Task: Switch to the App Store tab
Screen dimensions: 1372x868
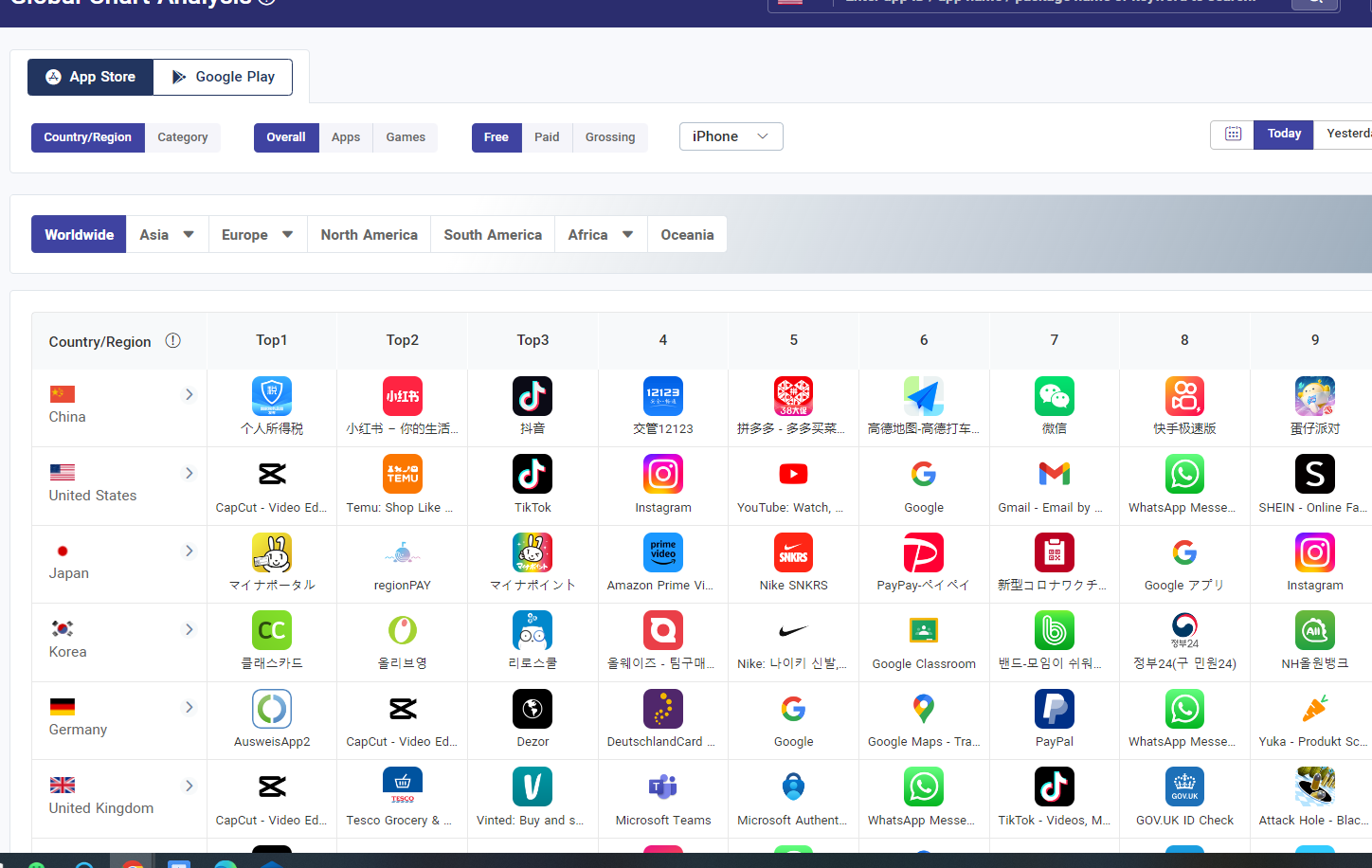Action: pyautogui.click(x=90, y=77)
